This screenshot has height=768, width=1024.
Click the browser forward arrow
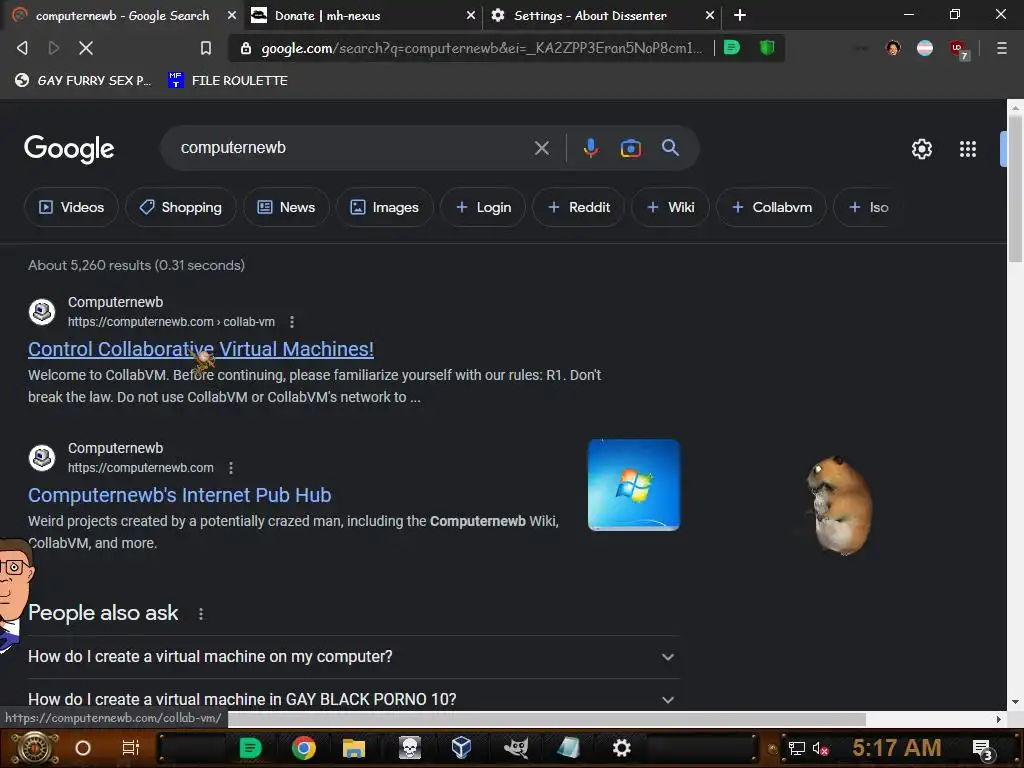click(54, 48)
